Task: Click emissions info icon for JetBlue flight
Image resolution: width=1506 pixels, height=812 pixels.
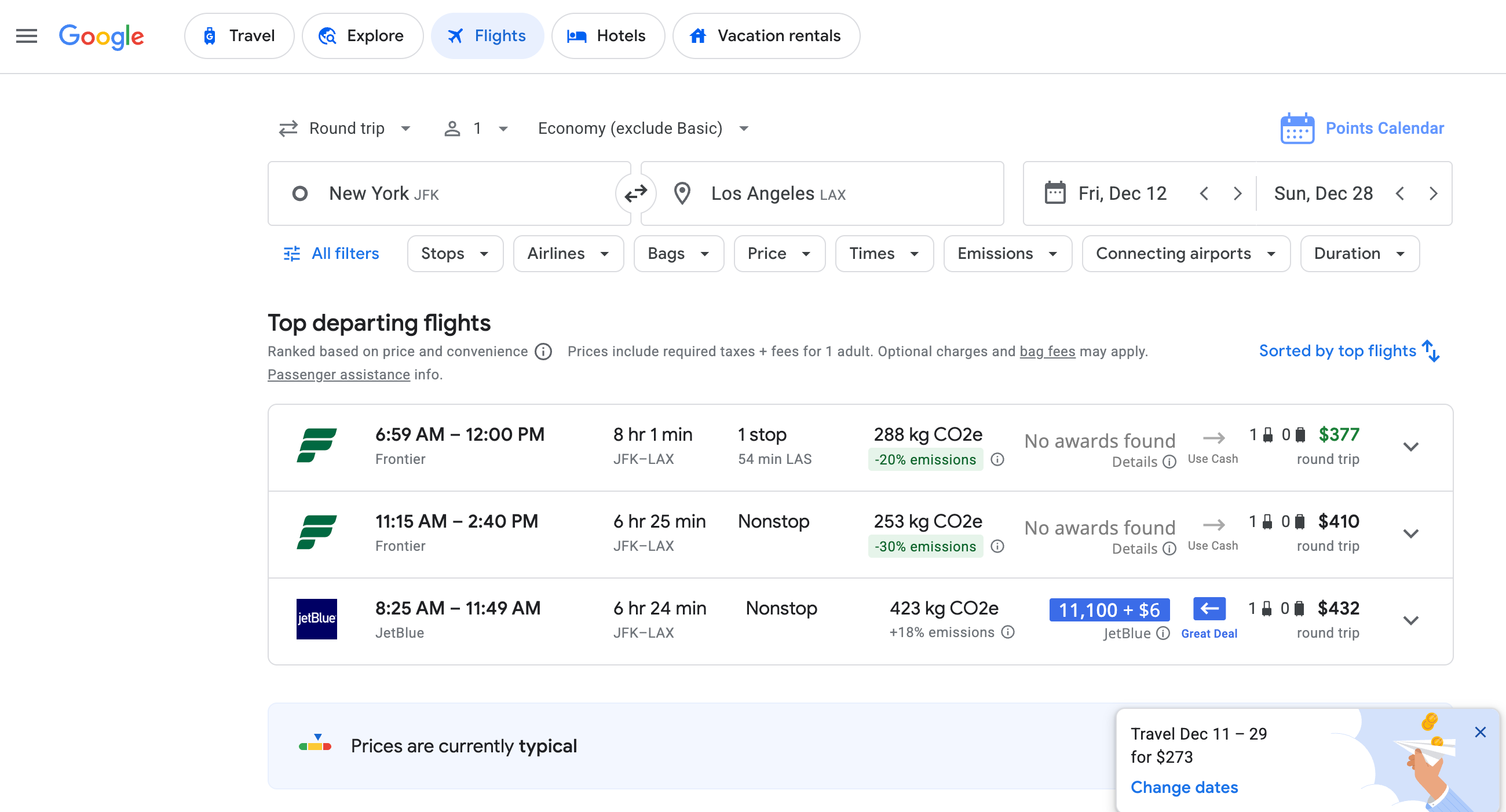Action: (1008, 632)
